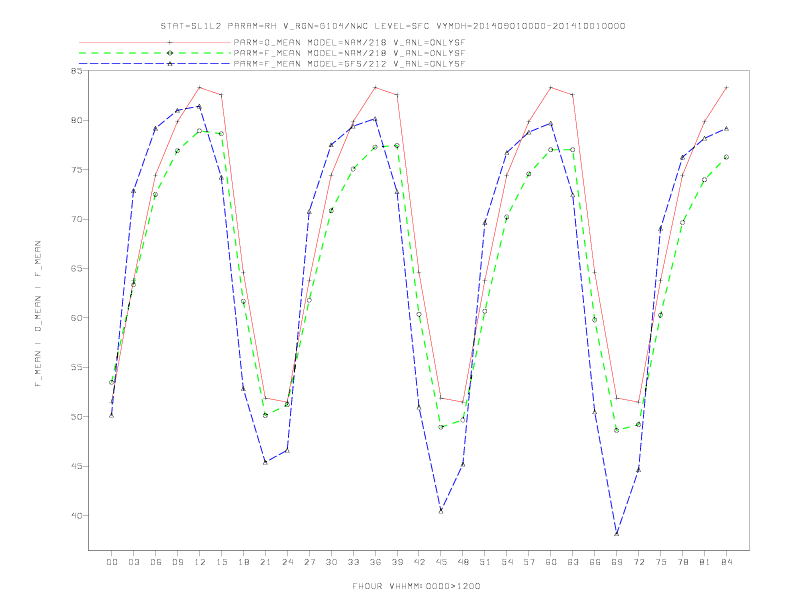Click the chart title starting with STAT=SL1L2

392,26
